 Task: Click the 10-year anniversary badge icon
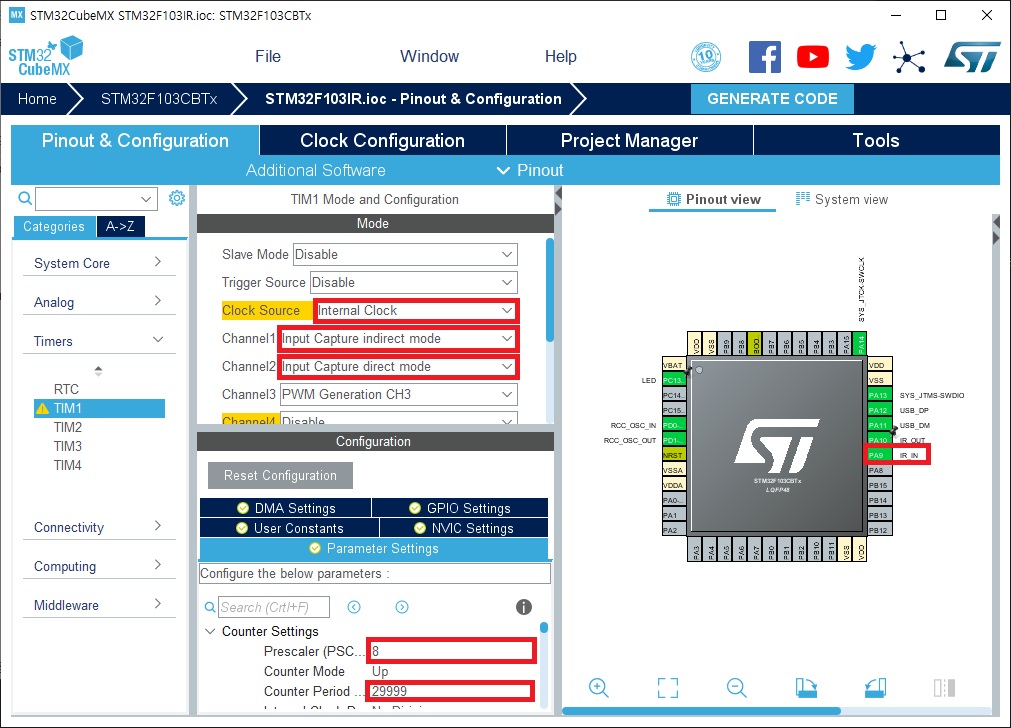click(x=706, y=57)
